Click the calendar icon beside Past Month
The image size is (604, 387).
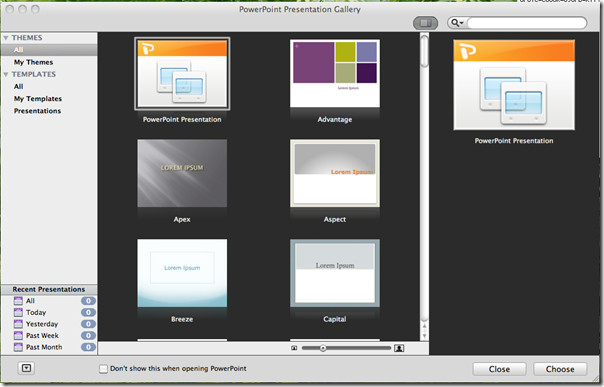pyautogui.click(x=18, y=347)
